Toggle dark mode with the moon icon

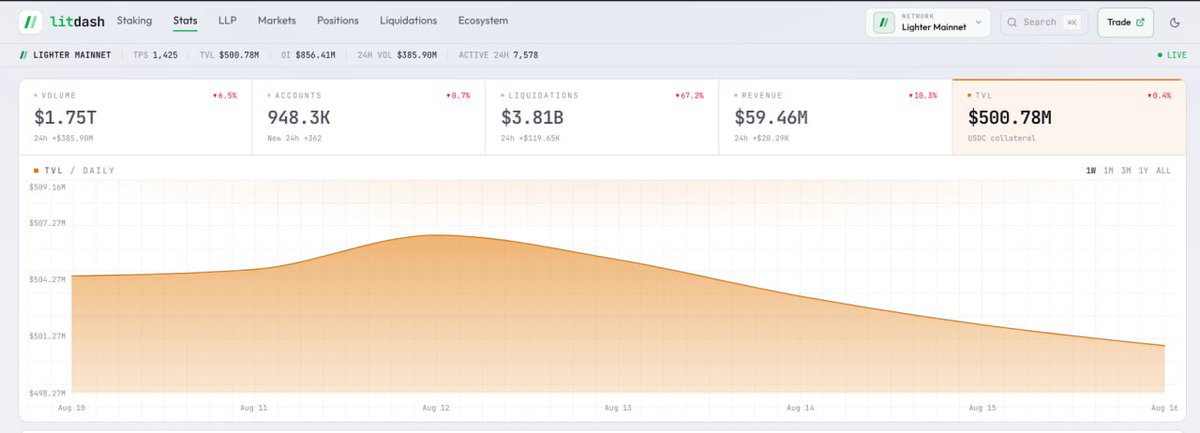[1175, 21]
